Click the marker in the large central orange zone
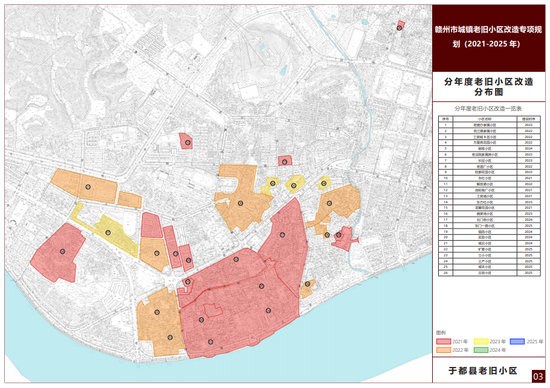The width and height of the screenshot is (550, 388). pyautogui.click(x=240, y=203)
